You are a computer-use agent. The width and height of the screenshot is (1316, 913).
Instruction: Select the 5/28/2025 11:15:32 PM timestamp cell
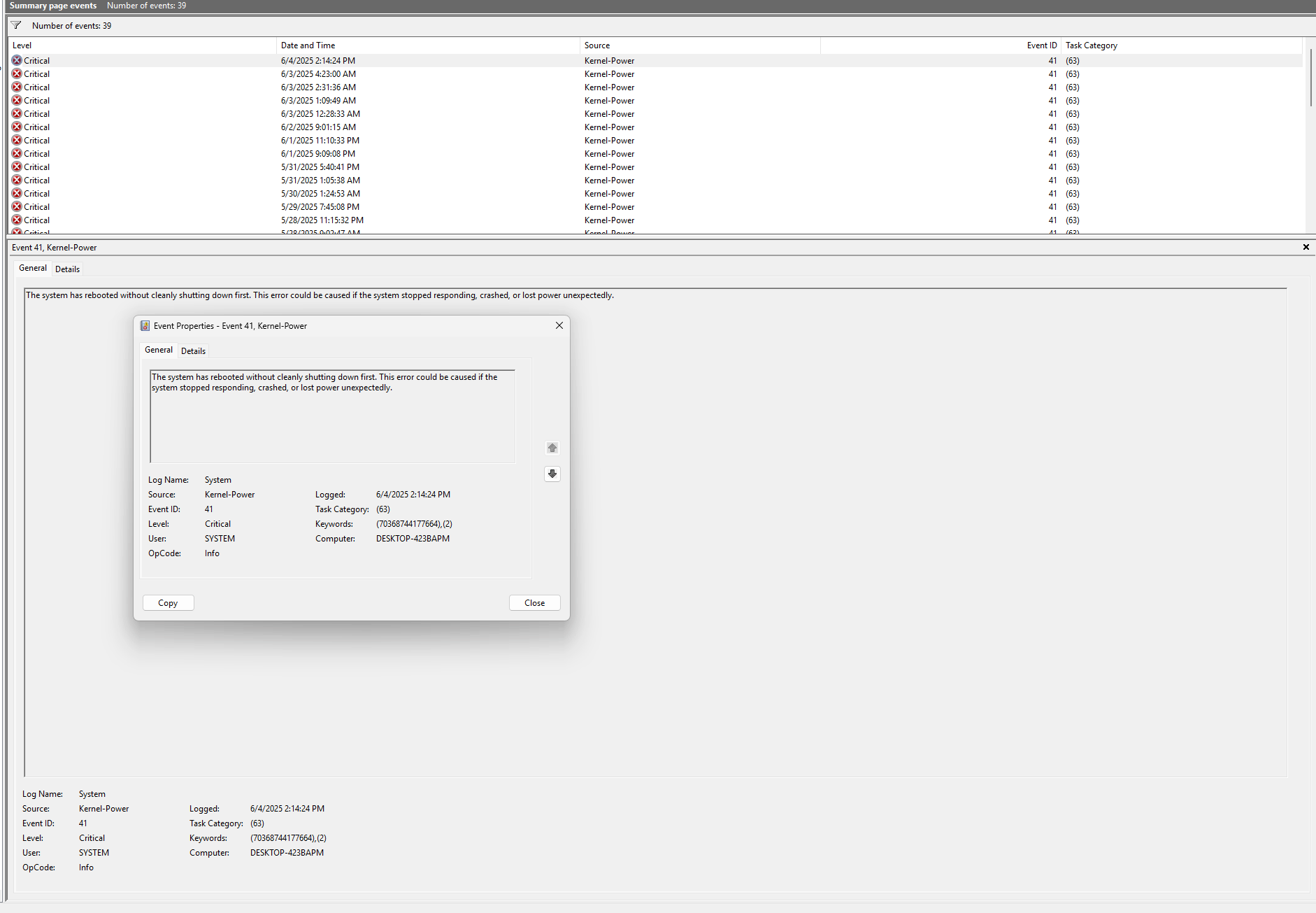click(x=322, y=220)
